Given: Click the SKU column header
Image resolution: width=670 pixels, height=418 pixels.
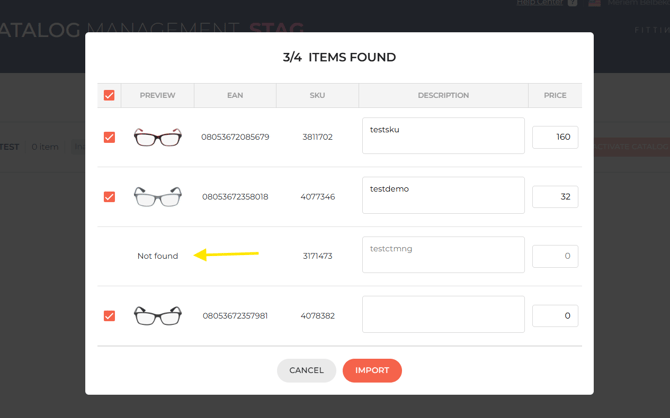Looking at the screenshot, I should point(317,95).
